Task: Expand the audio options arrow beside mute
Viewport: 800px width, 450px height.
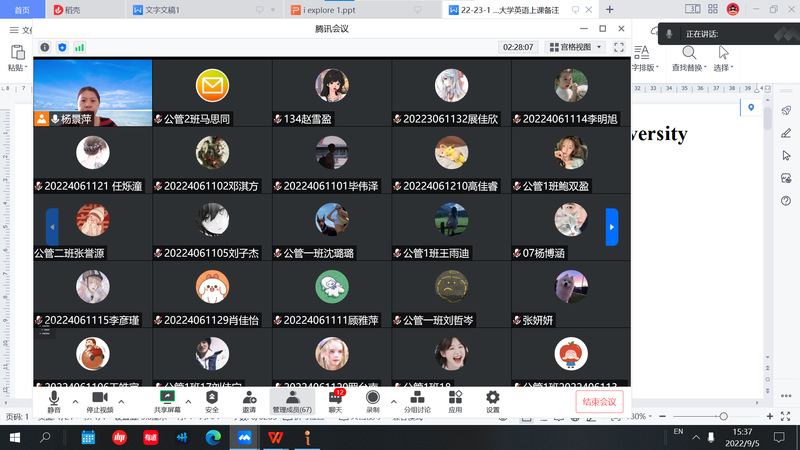Action: click(76, 402)
